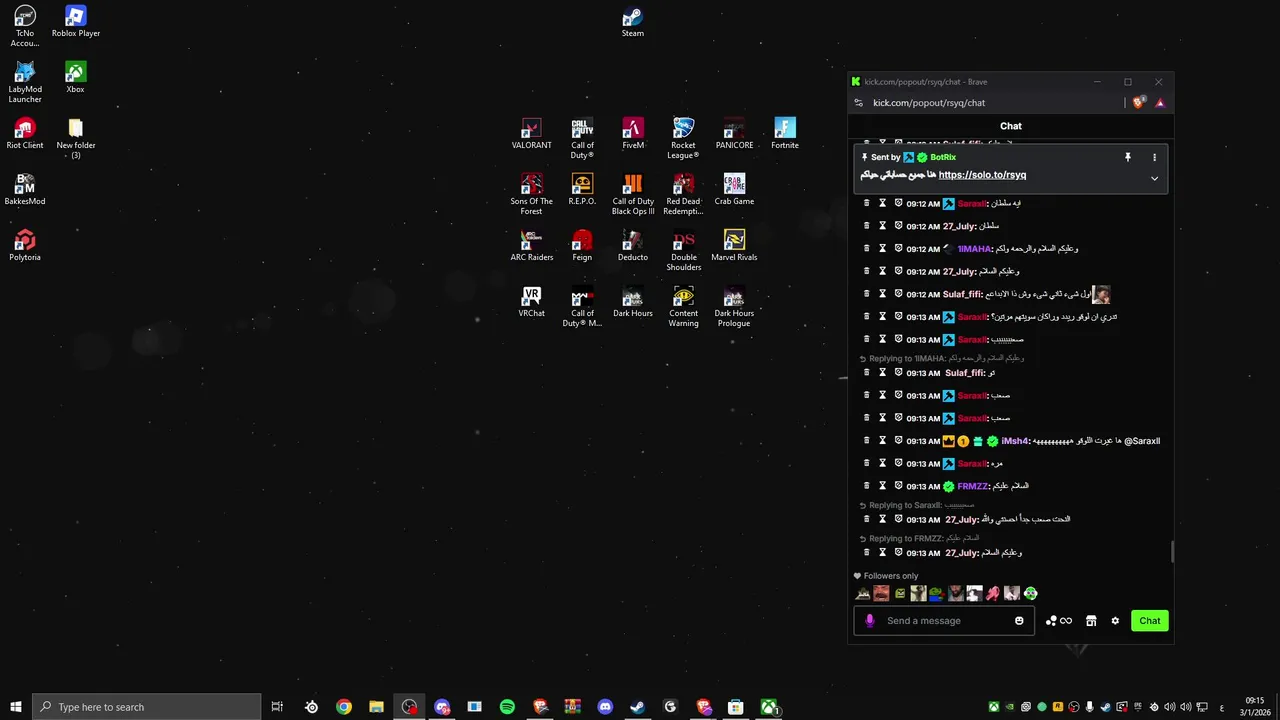Open BotRix username in pinned message
Viewport: 1280px width, 720px height.
click(943, 157)
